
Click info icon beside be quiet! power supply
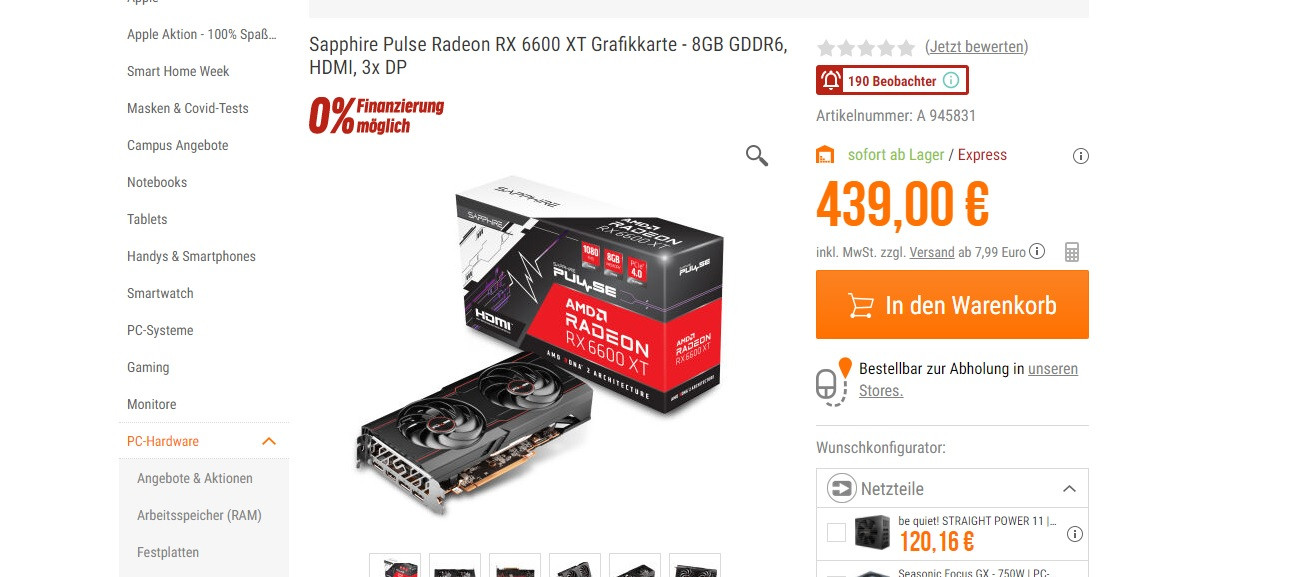pos(1075,534)
